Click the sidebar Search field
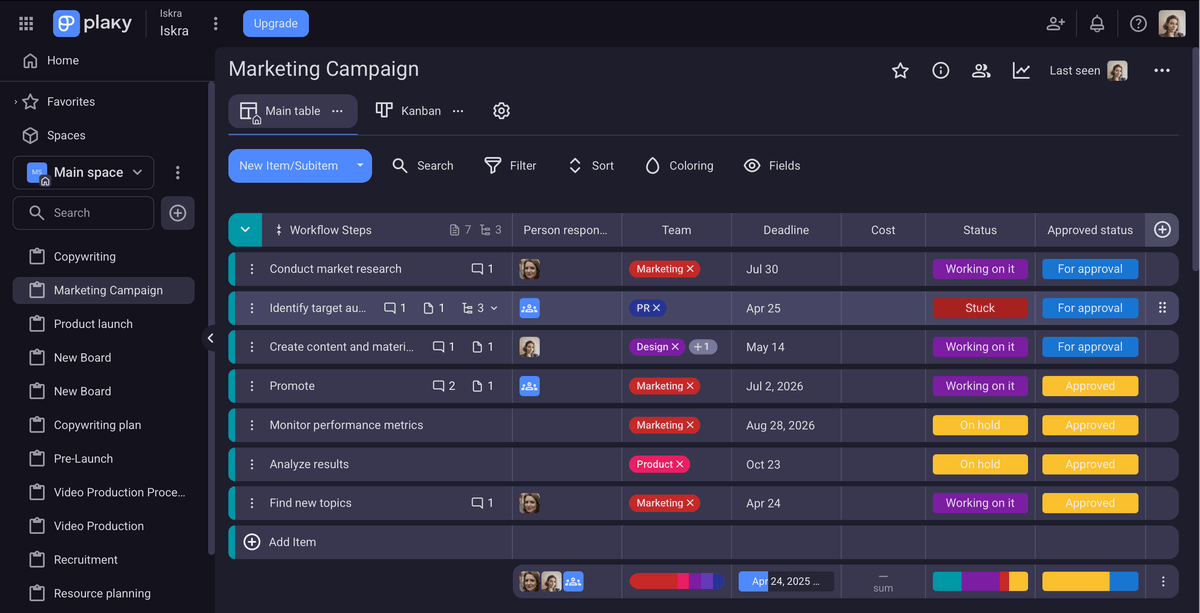Viewport: 1200px width, 613px height. 83,212
